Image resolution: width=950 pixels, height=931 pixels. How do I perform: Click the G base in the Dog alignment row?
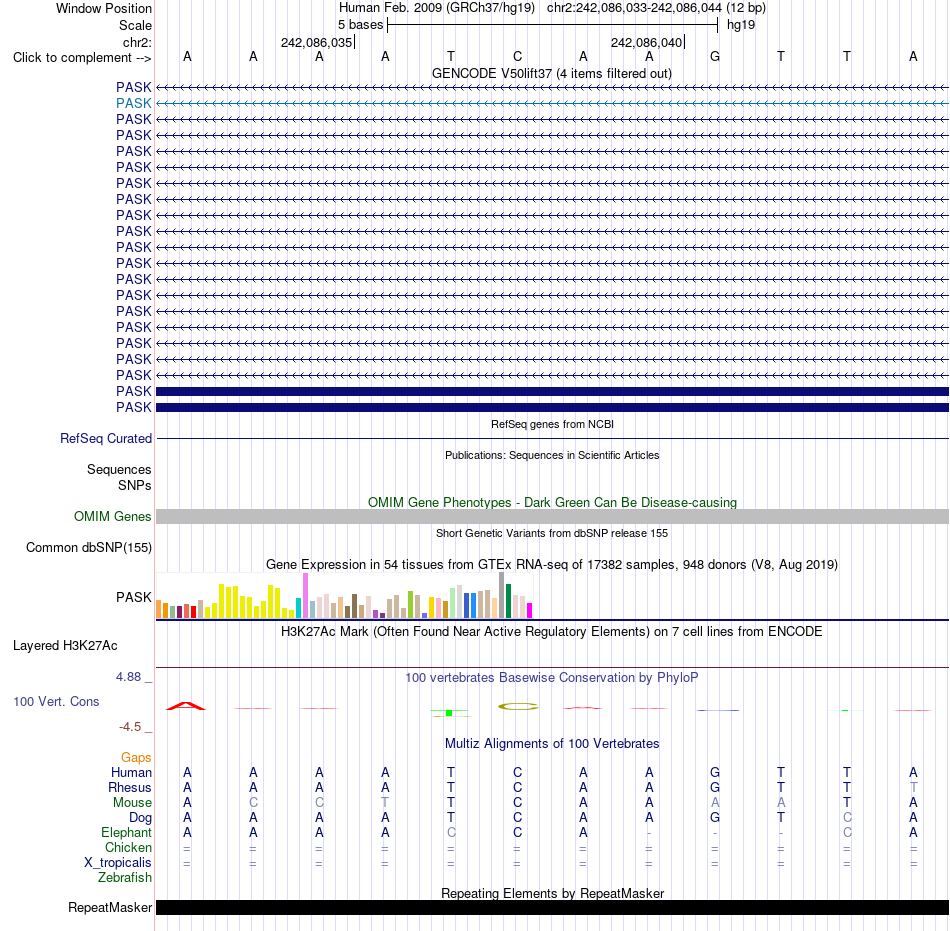coord(715,818)
